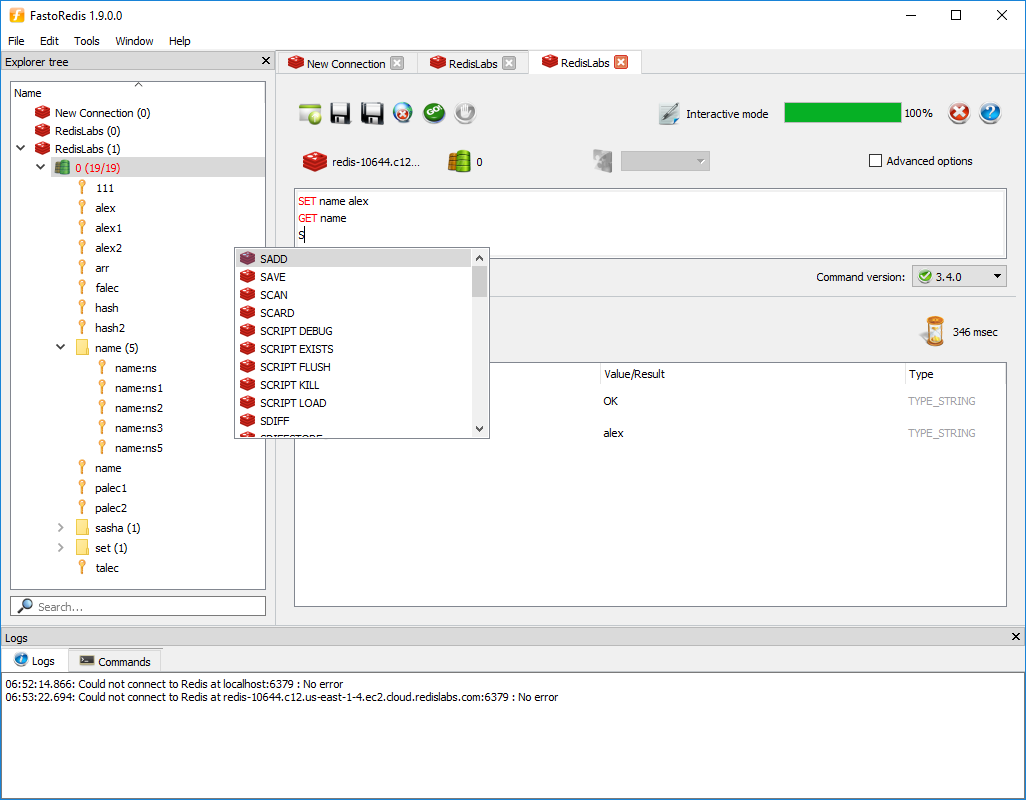Click the Name column header in Explorer tree
The height and width of the screenshot is (800, 1026).
pos(138,93)
